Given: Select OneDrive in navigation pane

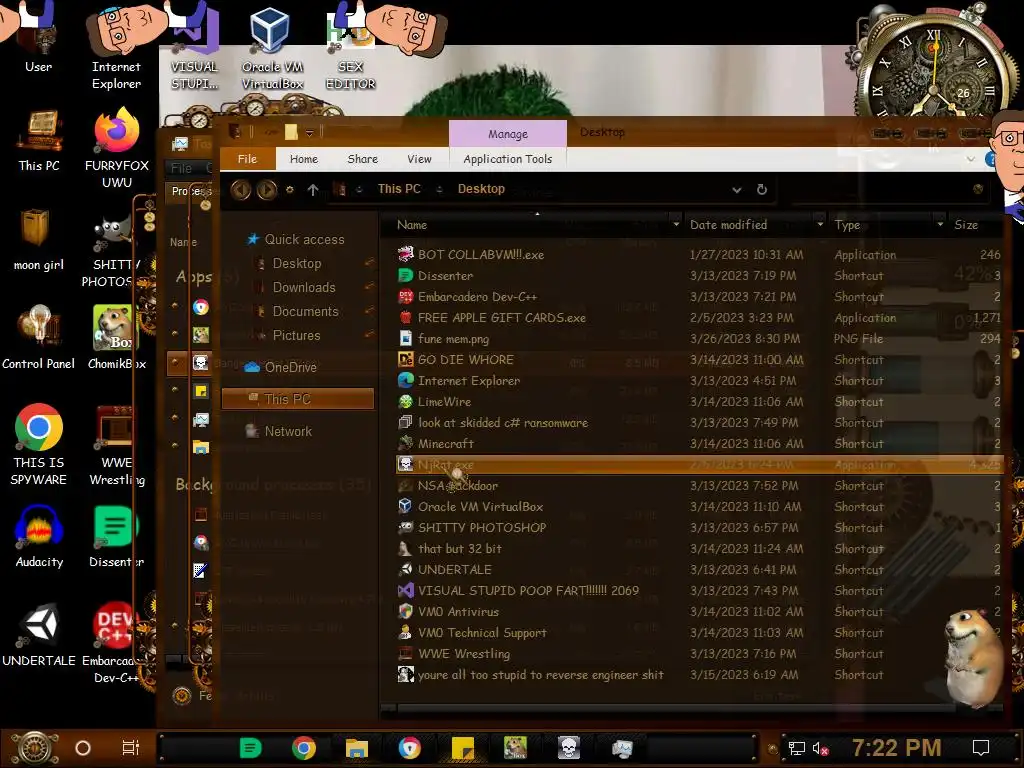Looking at the screenshot, I should [x=281, y=368].
